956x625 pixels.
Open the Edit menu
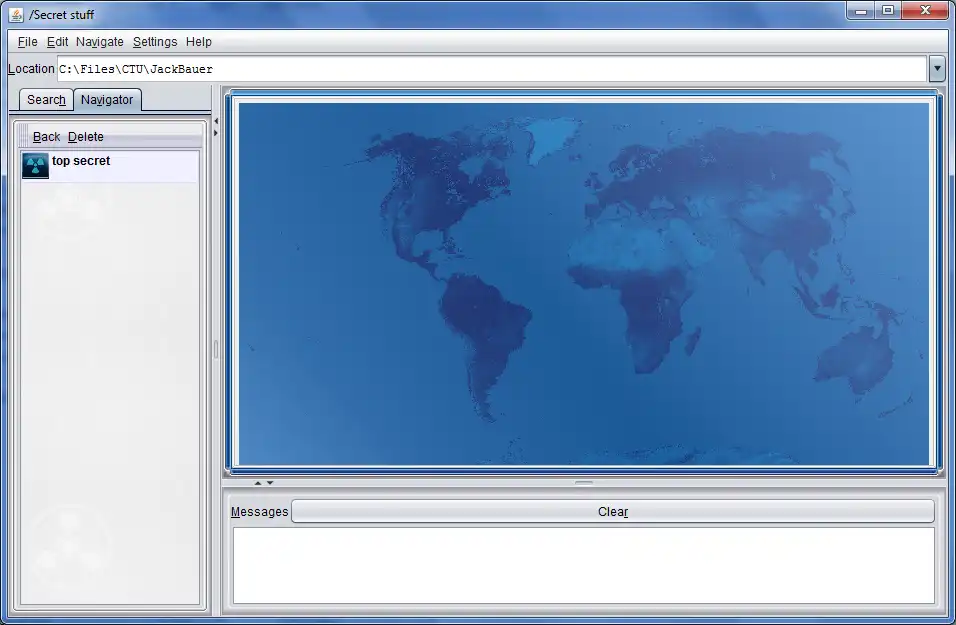click(x=57, y=42)
